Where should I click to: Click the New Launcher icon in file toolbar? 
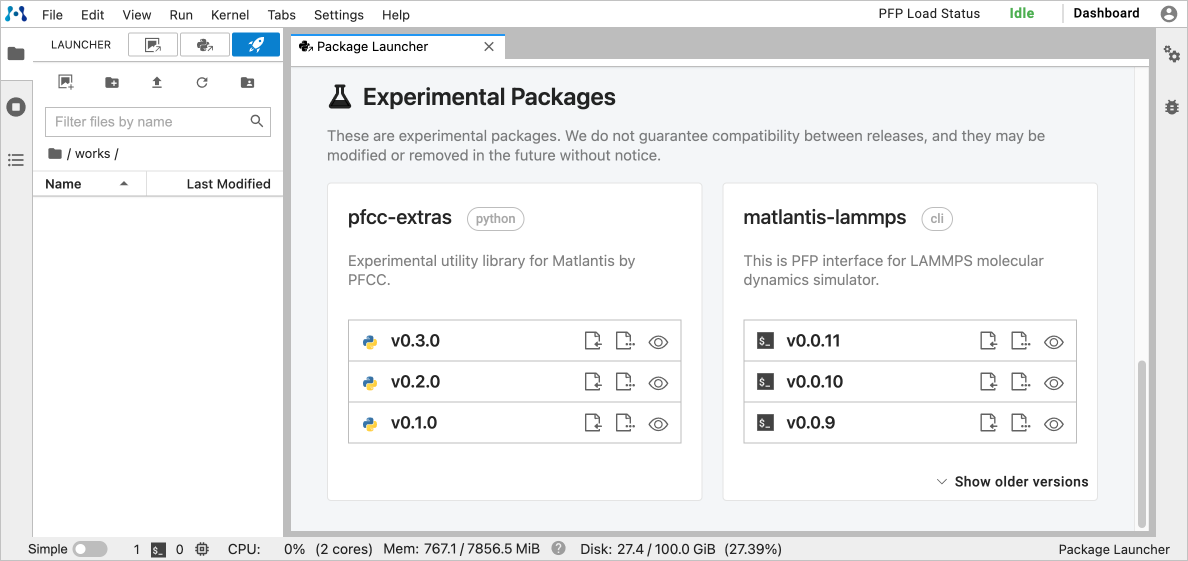click(66, 83)
